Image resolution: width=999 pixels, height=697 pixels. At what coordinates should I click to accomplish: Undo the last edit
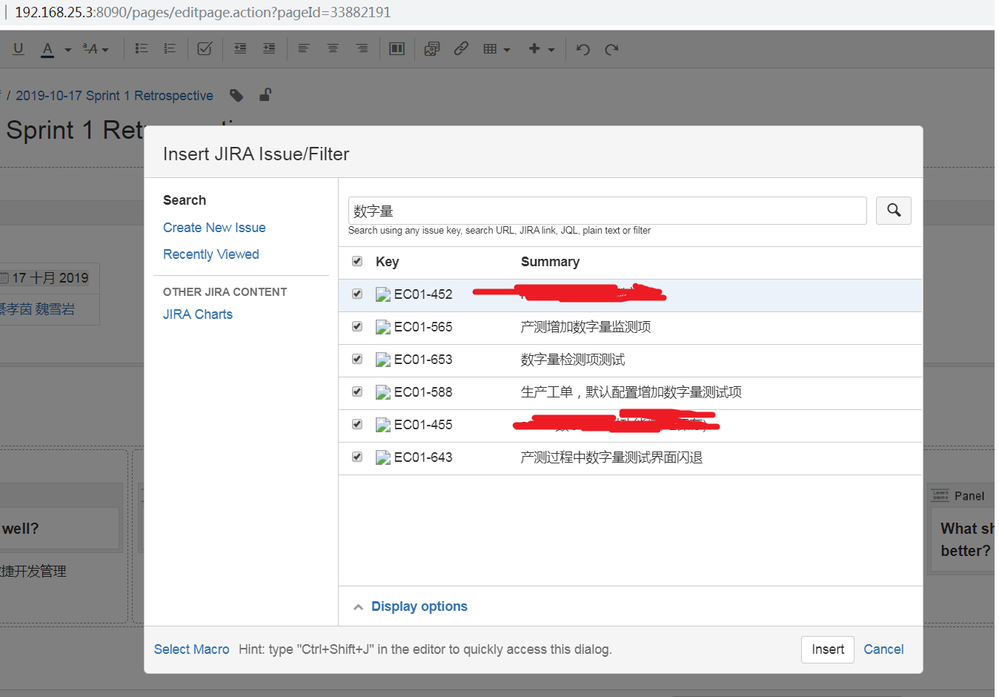coord(583,50)
